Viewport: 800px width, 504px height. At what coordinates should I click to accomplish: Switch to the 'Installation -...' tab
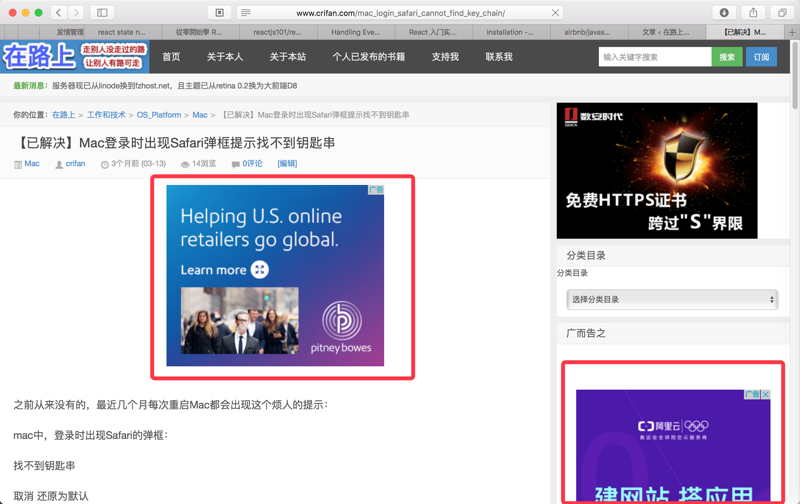coord(511,32)
